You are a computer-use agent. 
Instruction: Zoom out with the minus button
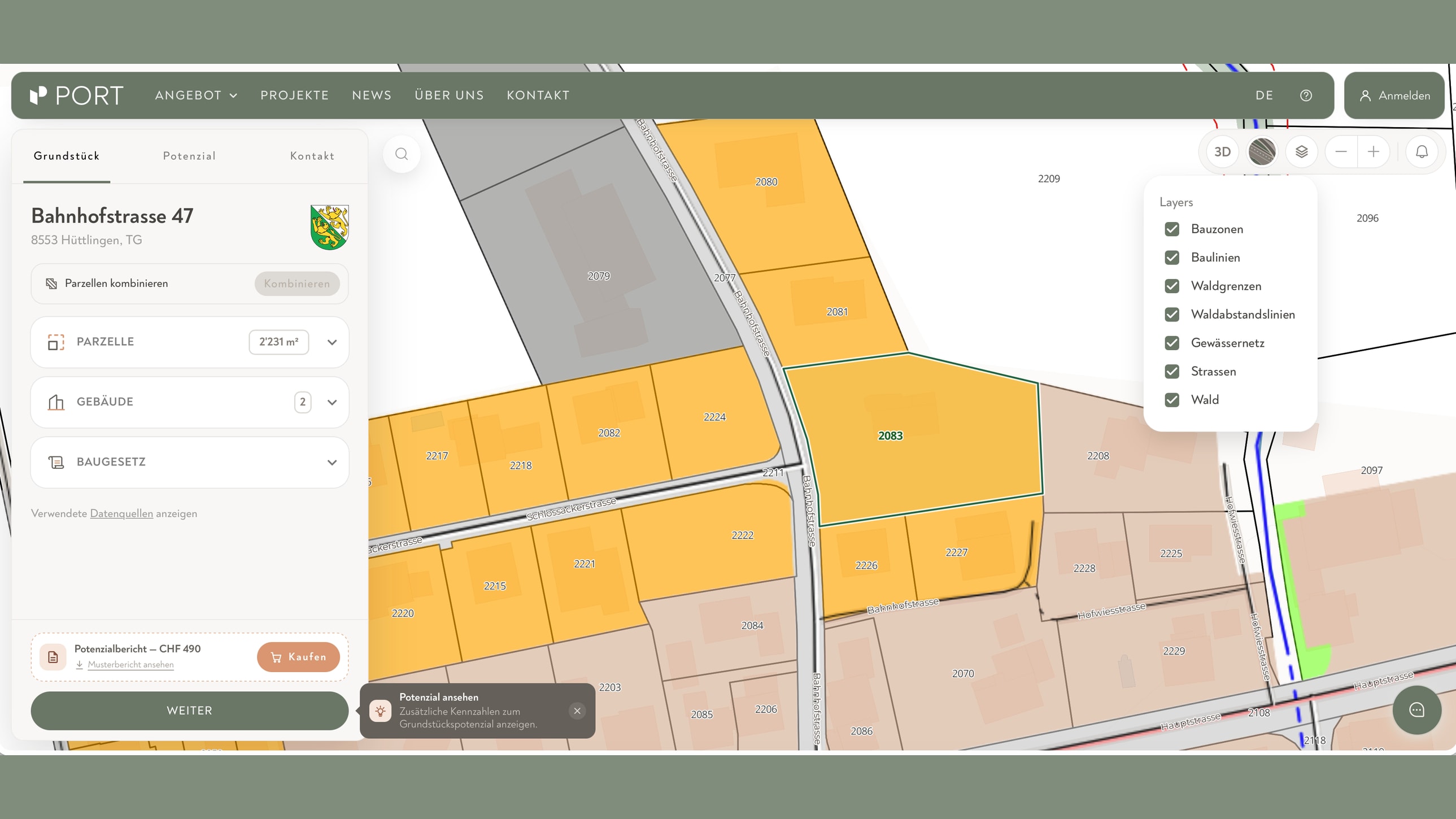click(1341, 152)
